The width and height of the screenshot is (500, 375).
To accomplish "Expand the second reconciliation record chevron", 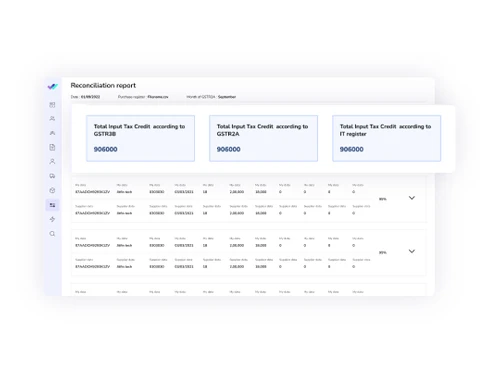I will click(x=412, y=251).
